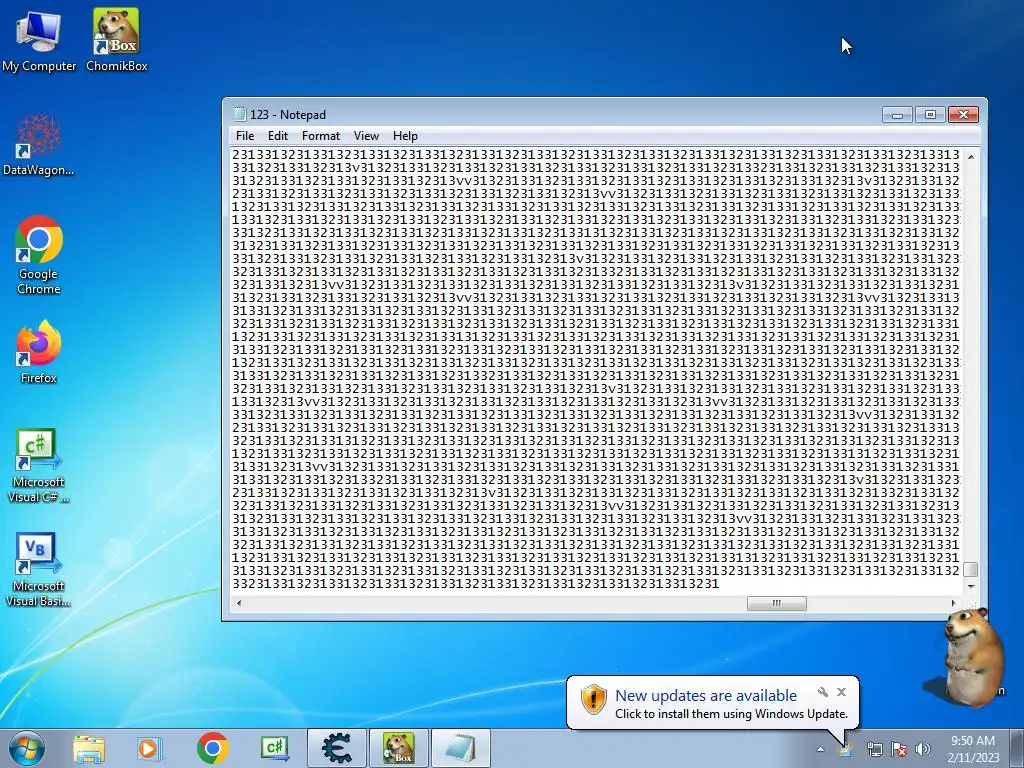1024x768 pixels.
Task: Click the Windows Update shield warning icon
Action: 594,699
